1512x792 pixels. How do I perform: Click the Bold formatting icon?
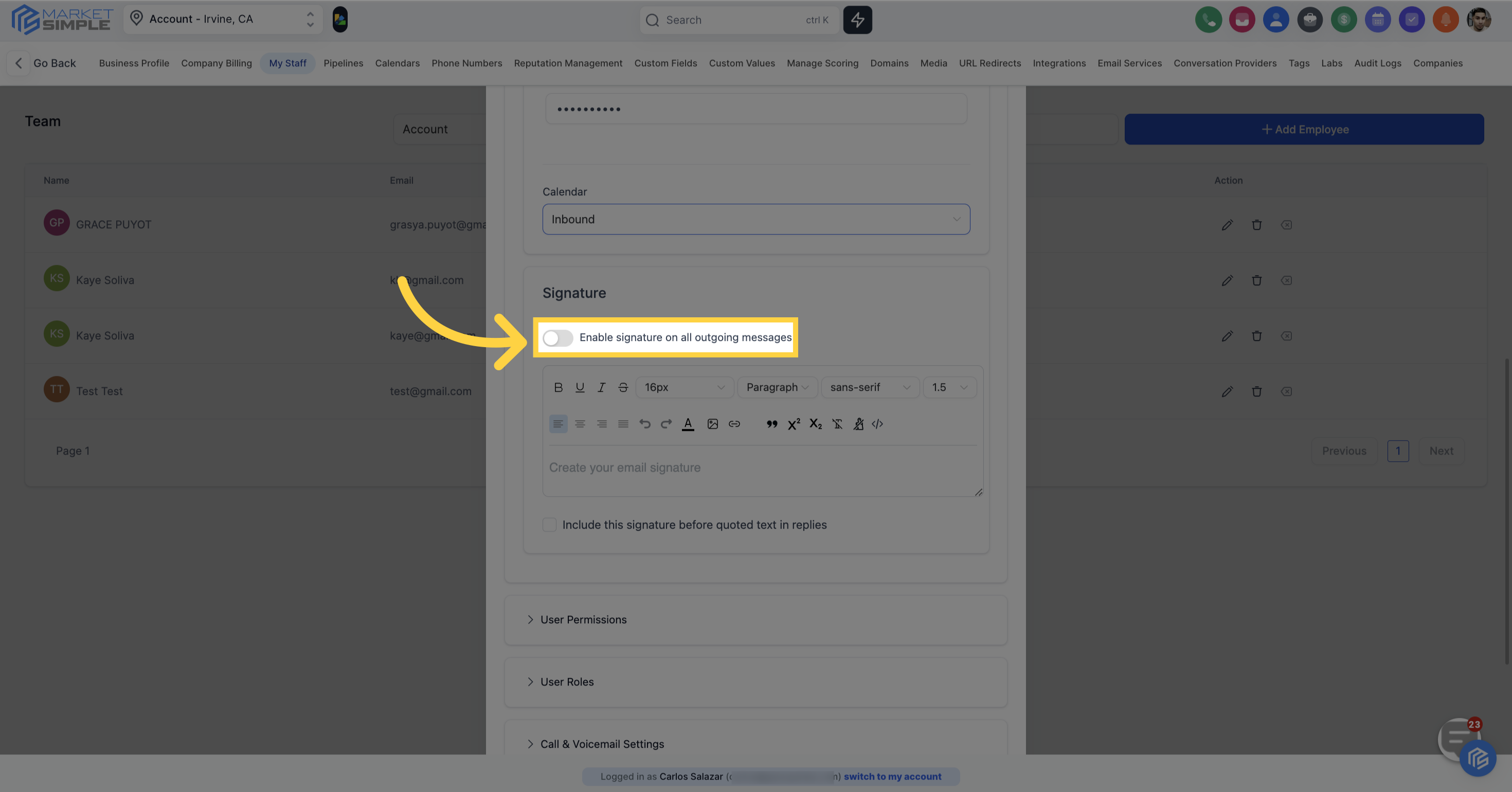pyautogui.click(x=558, y=387)
